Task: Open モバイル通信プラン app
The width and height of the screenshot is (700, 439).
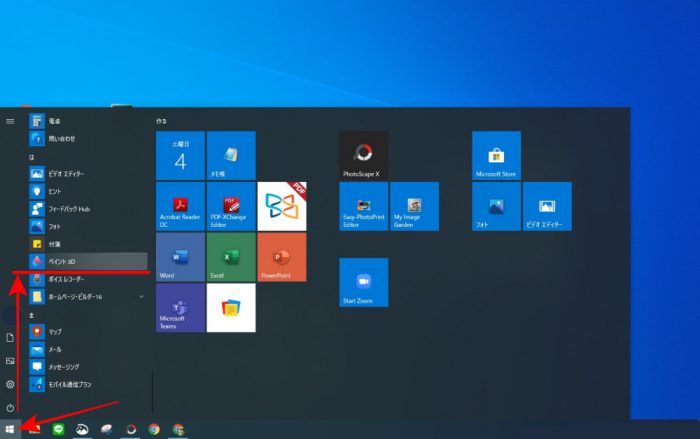Action: 88,384
